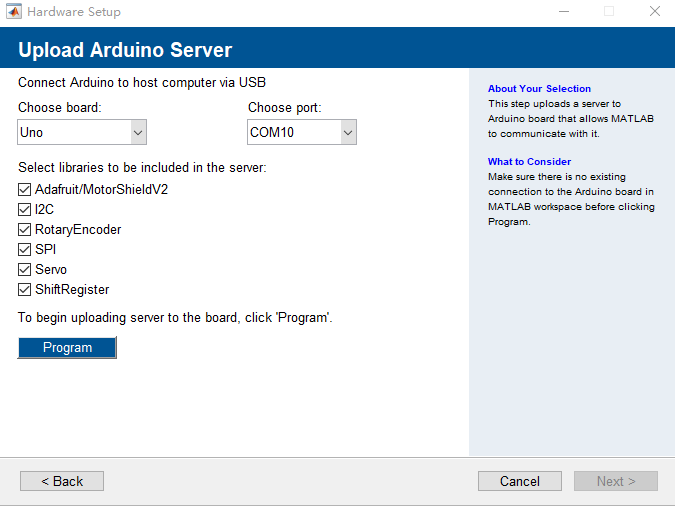Uncheck the Adafruit/MotorShieldV2 library checkbox
The width and height of the screenshot is (675, 506).
(x=25, y=189)
